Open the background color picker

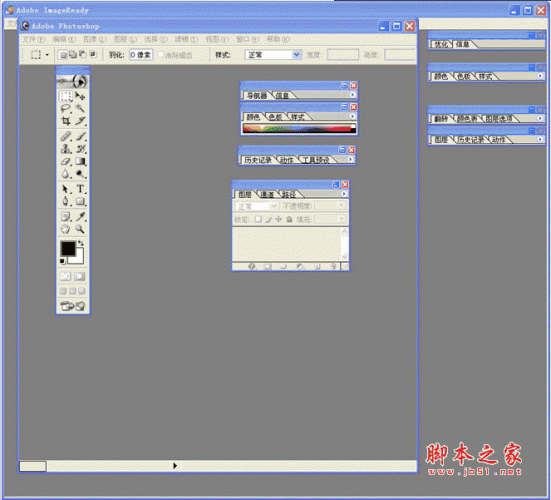(79, 259)
